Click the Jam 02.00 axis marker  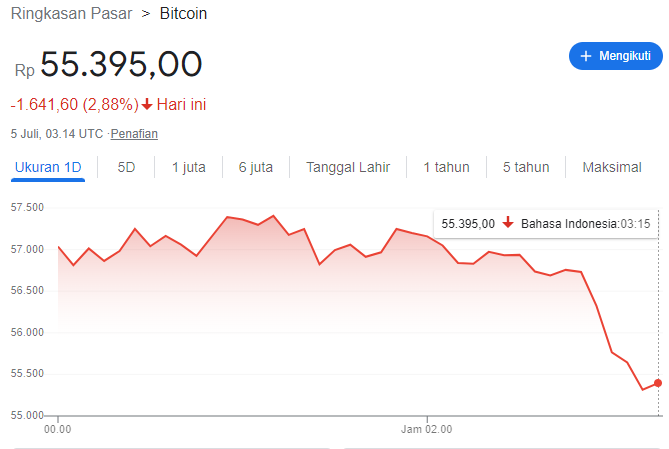click(427, 430)
